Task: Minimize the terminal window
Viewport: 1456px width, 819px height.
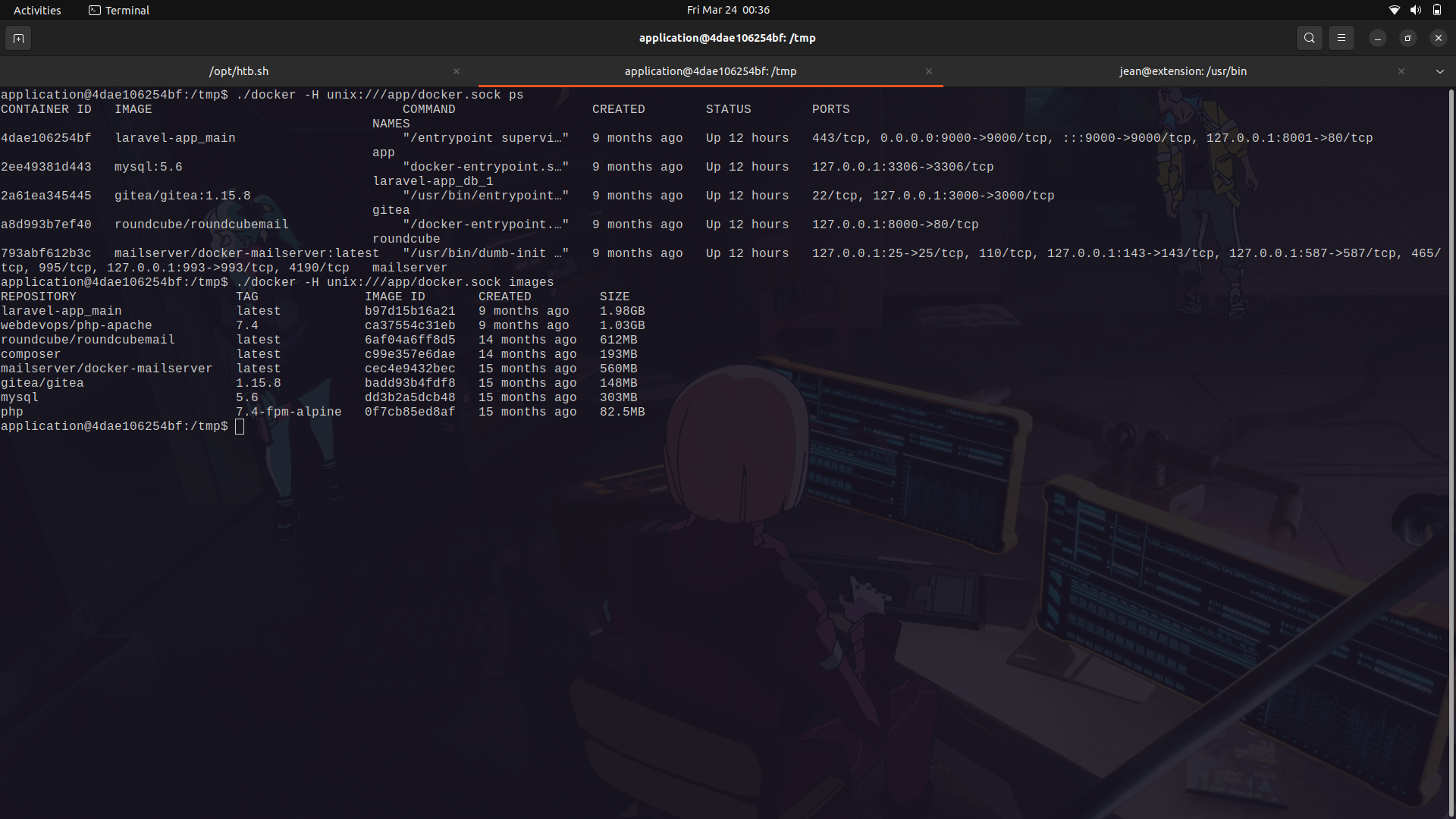Action: (x=1377, y=37)
